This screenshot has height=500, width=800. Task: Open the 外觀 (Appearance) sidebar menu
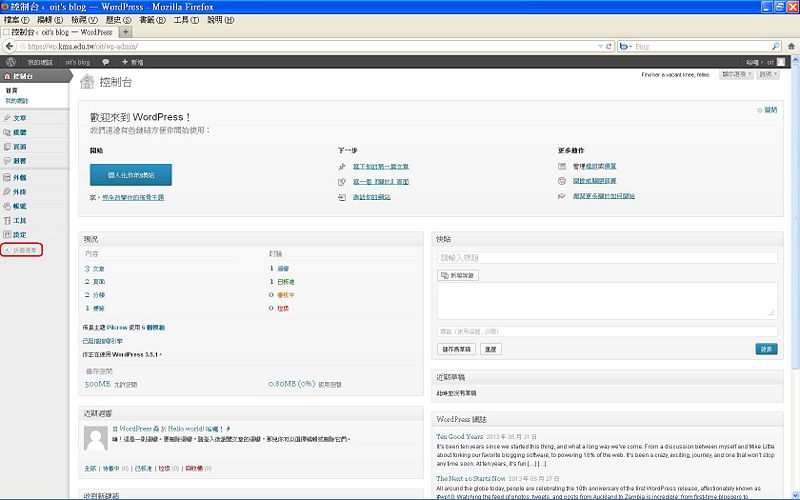pos(20,178)
